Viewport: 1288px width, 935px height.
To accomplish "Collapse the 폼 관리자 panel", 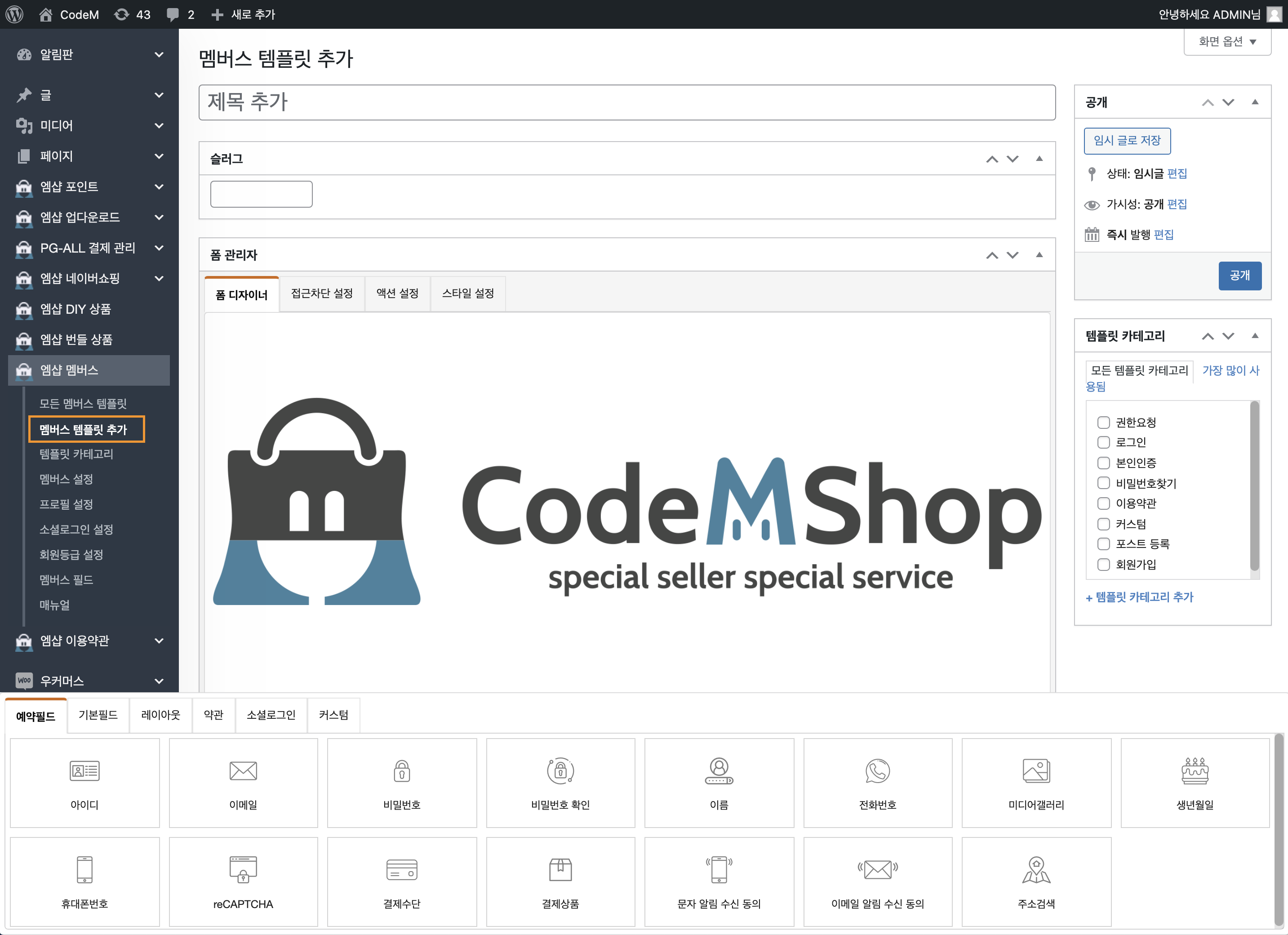I will [1039, 254].
